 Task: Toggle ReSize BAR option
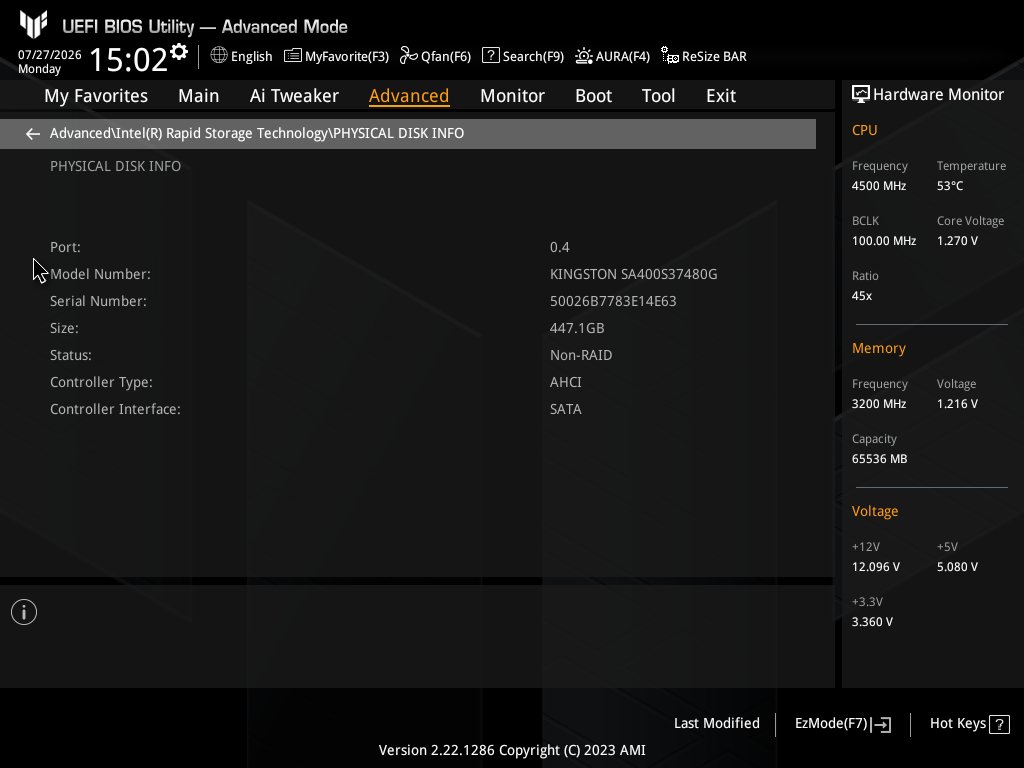pyautogui.click(x=704, y=56)
